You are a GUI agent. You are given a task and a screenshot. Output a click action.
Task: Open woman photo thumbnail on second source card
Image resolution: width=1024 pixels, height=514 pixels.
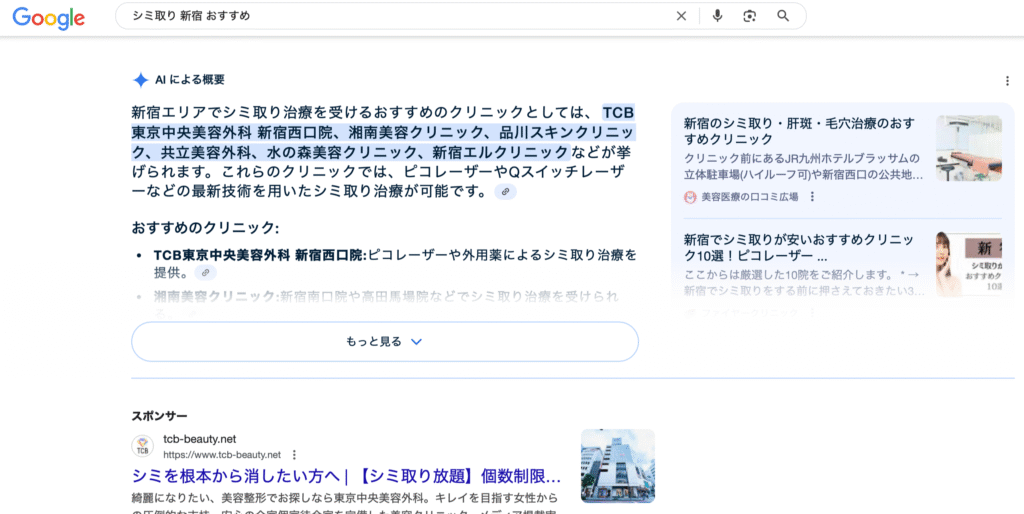point(968,264)
